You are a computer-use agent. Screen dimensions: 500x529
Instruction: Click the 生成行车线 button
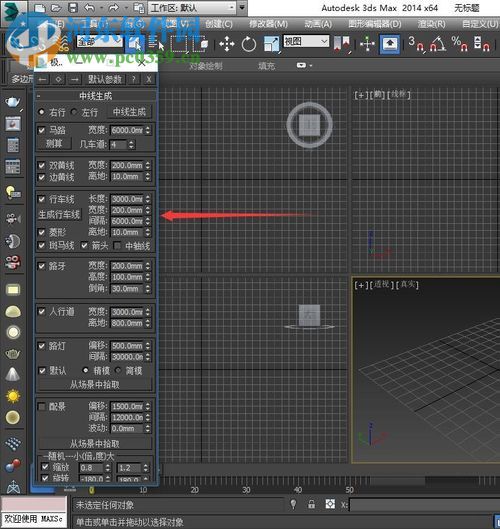tap(59, 215)
